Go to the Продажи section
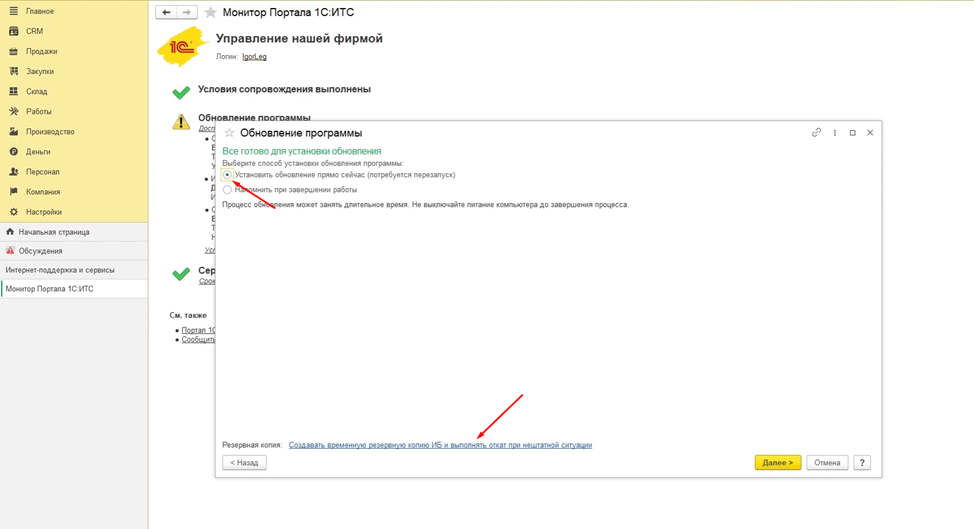The width and height of the screenshot is (974, 529). point(41,52)
